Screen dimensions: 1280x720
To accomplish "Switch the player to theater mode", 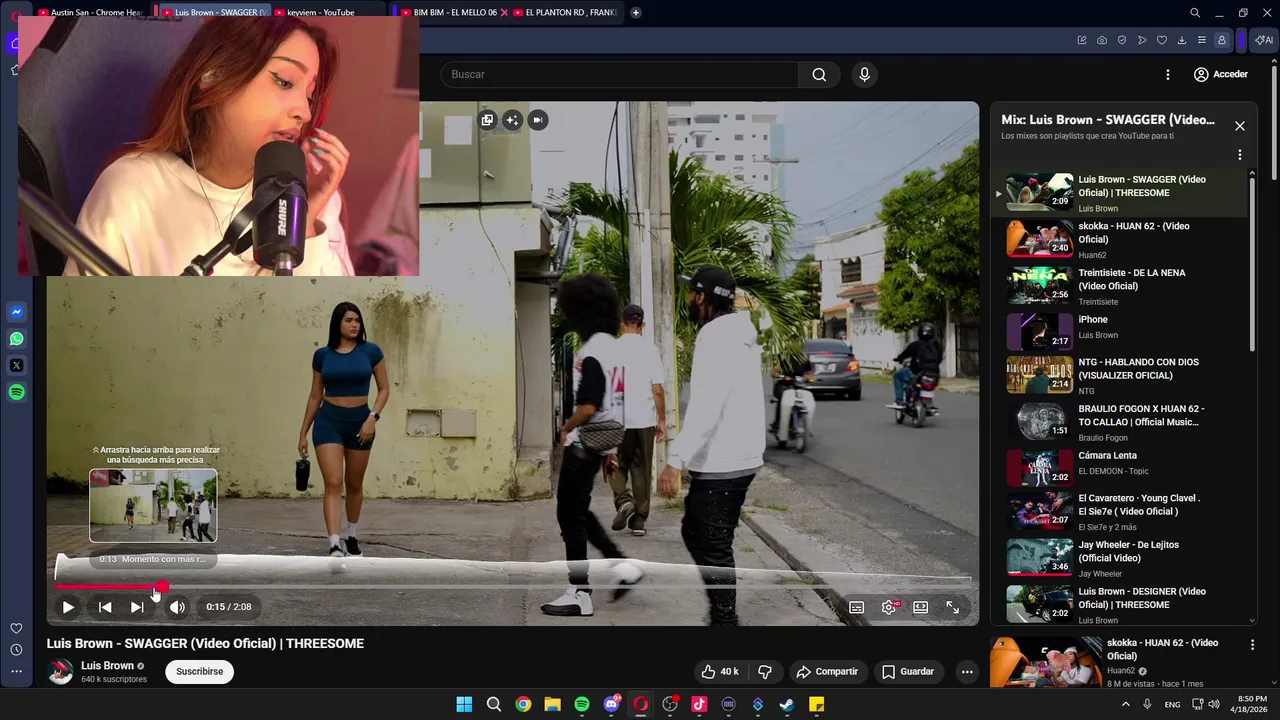I will pyautogui.click(x=921, y=607).
